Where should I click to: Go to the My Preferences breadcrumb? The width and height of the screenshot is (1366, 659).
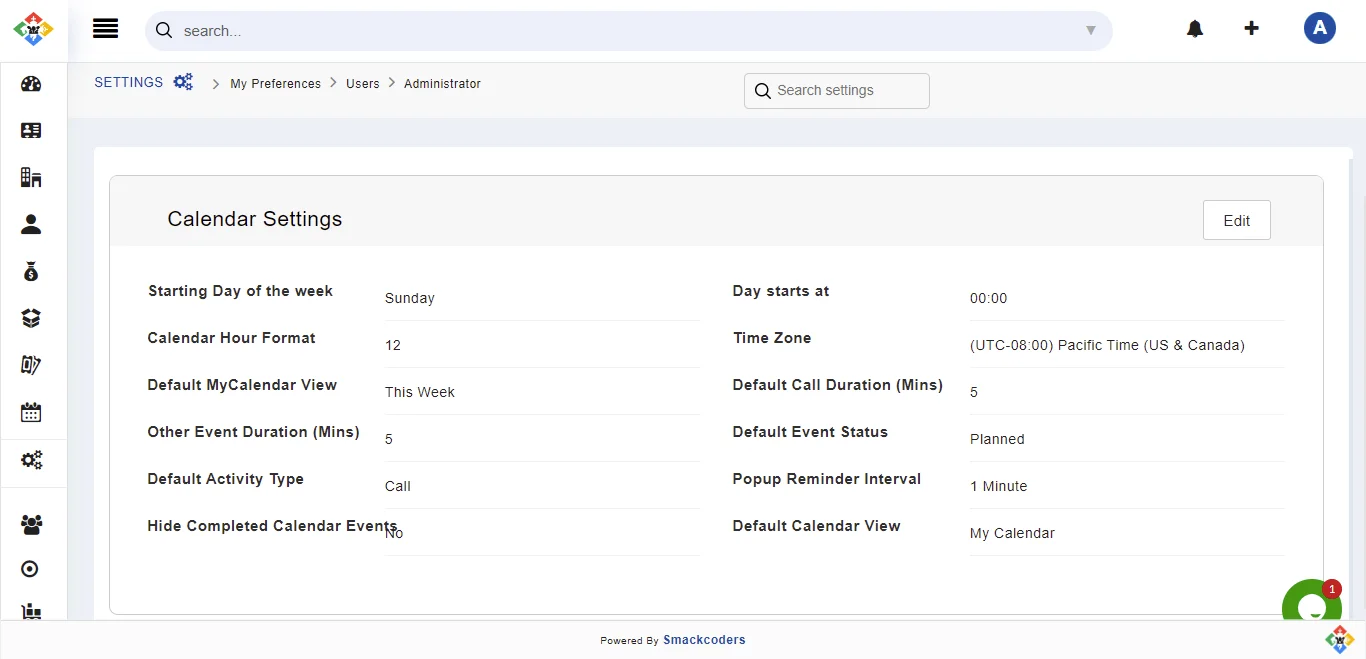pyautogui.click(x=275, y=84)
